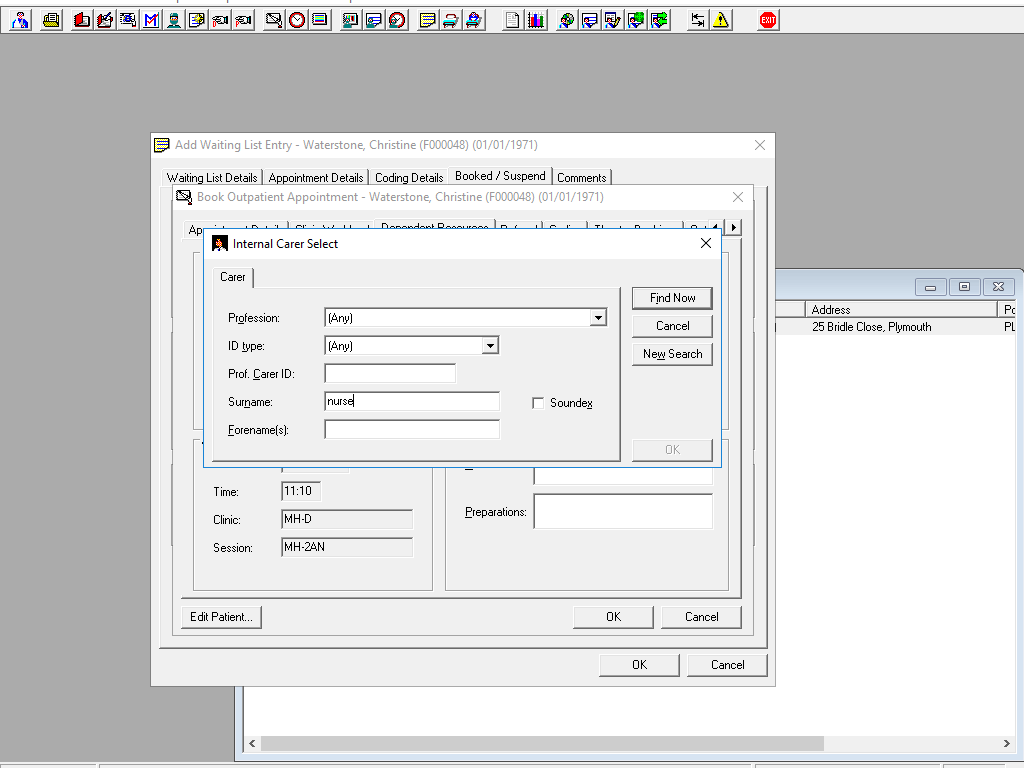Viewport: 1024px width, 768px height.
Task: Click the yellow typewriter toolbar icon
Action: (51, 20)
